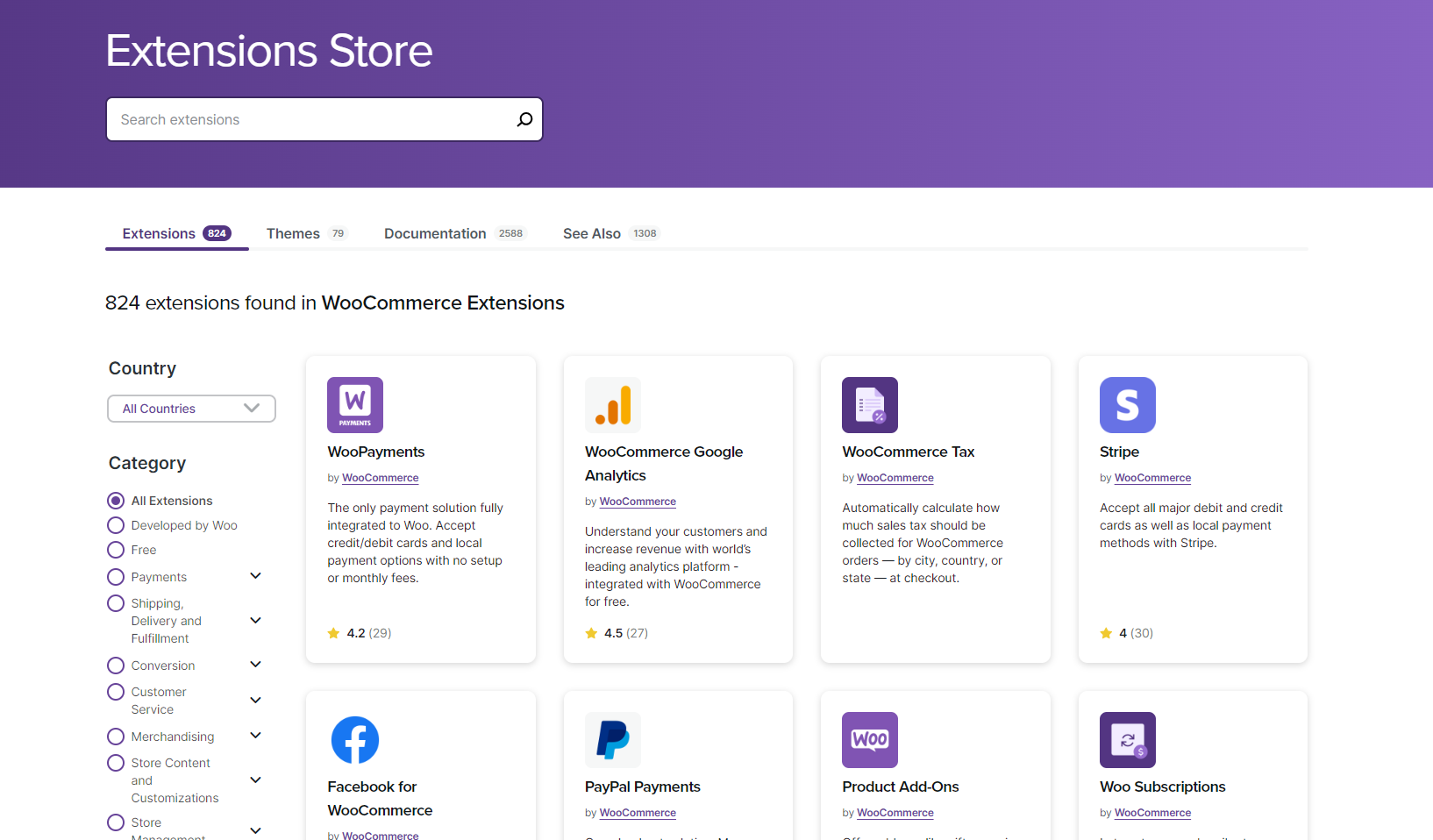Open the Facebook logo icon
Viewport: 1433px width, 840px height.
click(355, 740)
